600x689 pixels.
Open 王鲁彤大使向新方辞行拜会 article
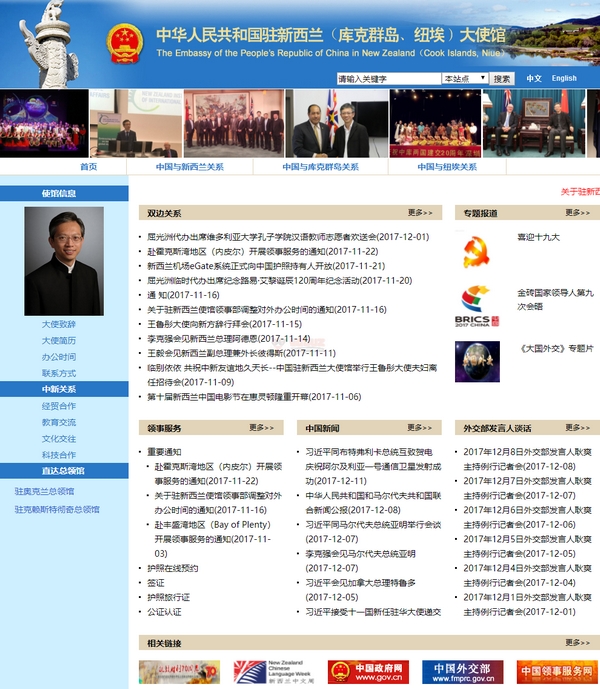pyautogui.click(x=225, y=324)
